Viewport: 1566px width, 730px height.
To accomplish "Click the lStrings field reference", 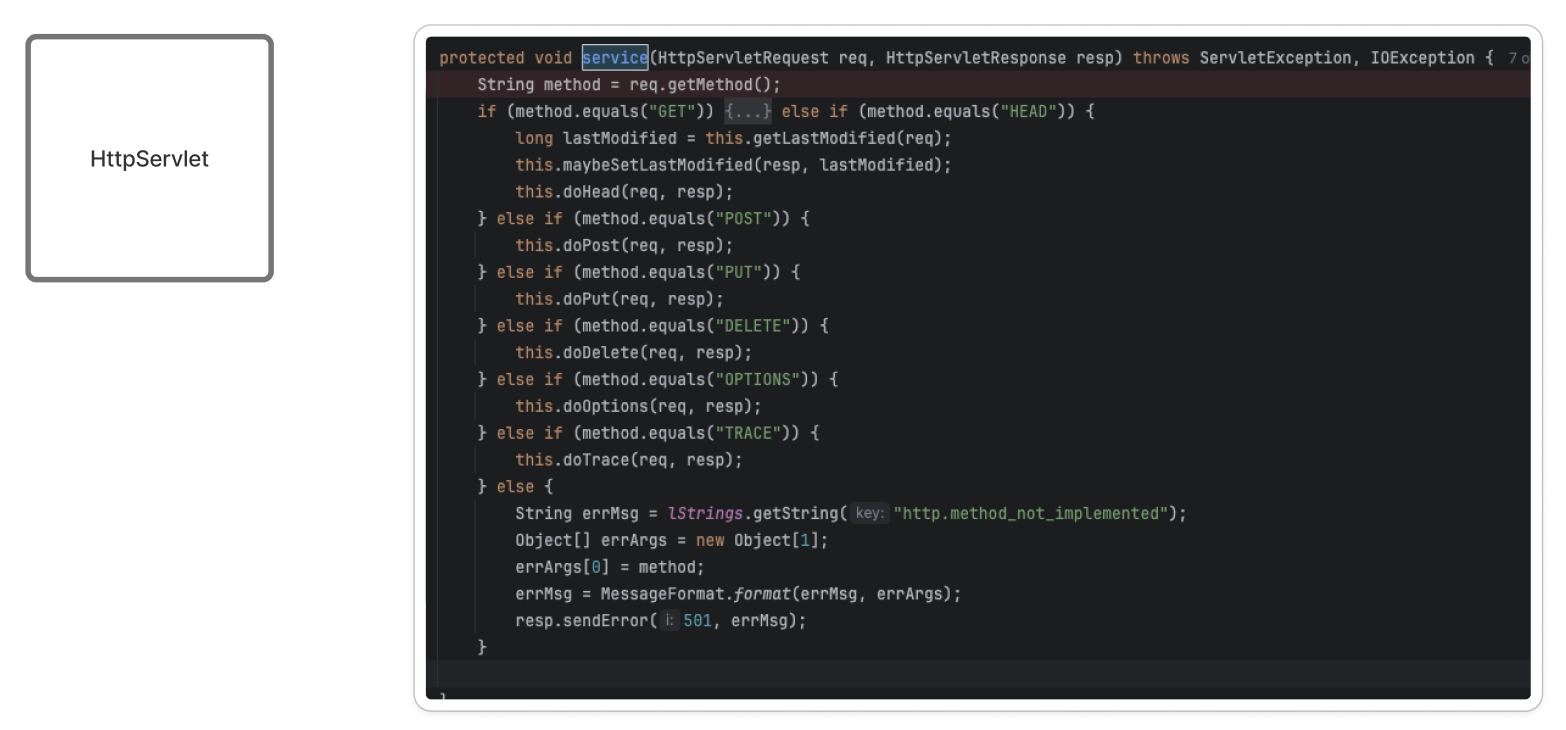I will click(x=705, y=513).
